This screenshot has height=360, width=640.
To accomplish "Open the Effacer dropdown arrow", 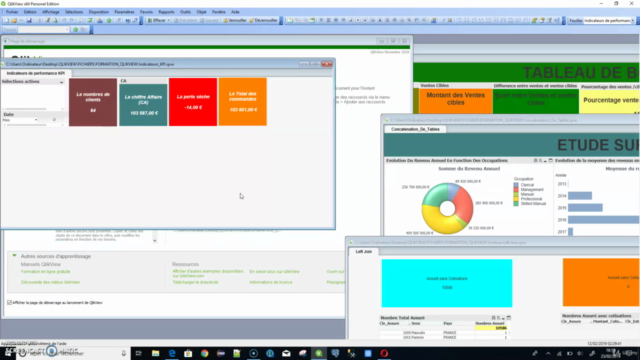I will tap(168, 20).
